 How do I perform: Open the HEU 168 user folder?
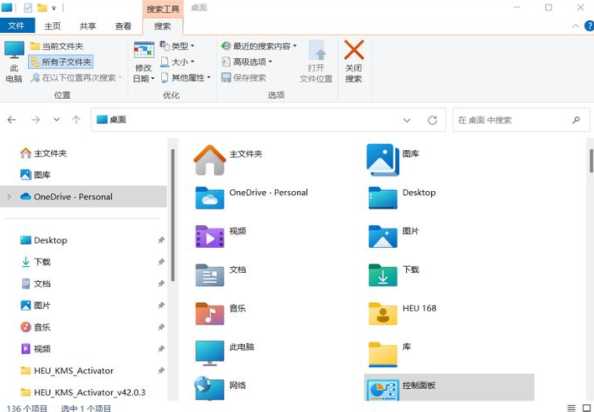tap(403, 314)
